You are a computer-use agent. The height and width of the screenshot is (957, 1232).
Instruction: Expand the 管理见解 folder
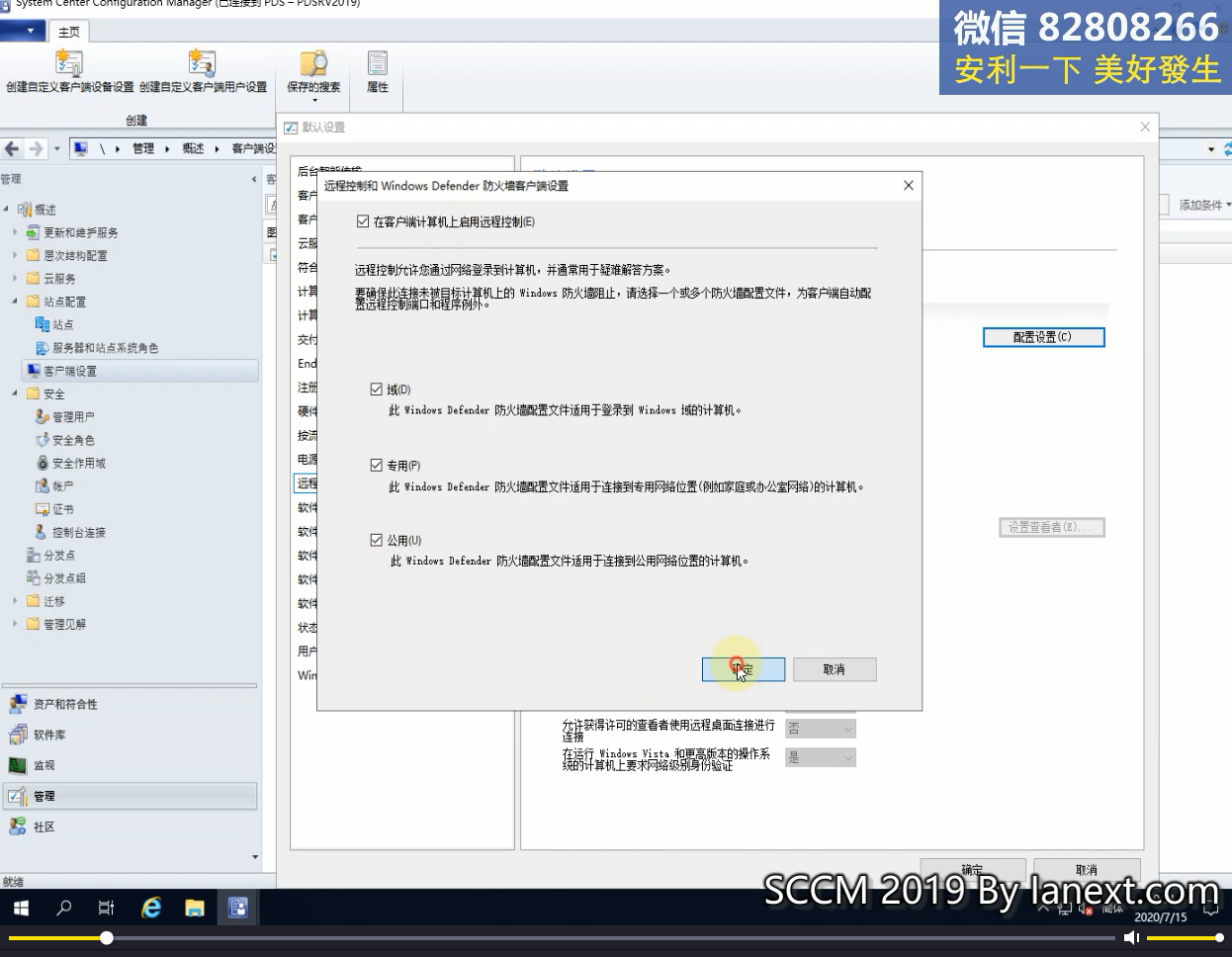click(x=15, y=624)
